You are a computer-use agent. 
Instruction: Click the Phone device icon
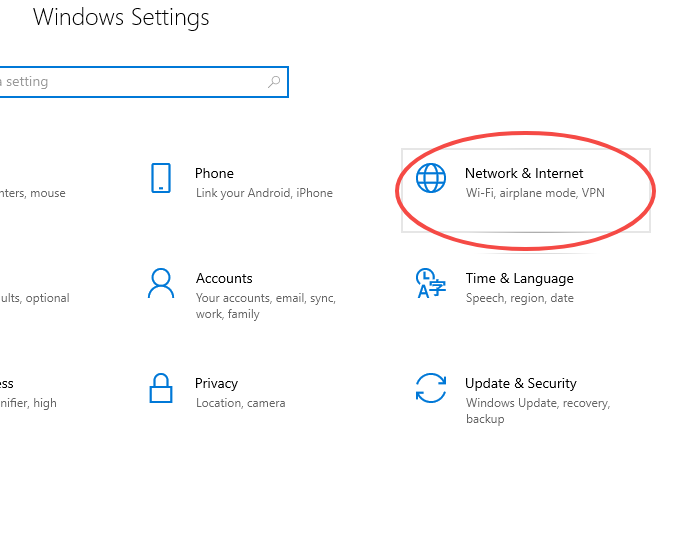[x=161, y=178]
